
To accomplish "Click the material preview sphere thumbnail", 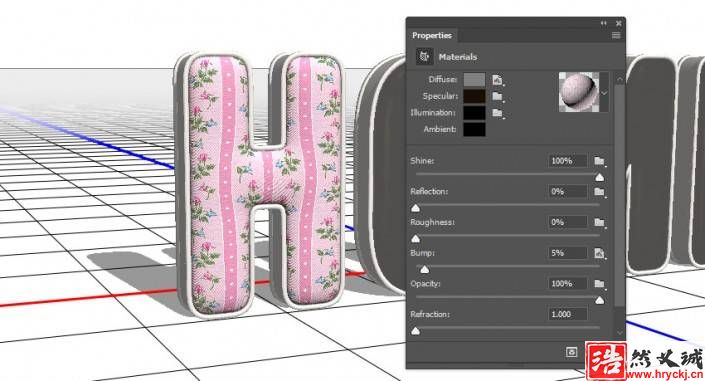I will click(x=579, y=92).
